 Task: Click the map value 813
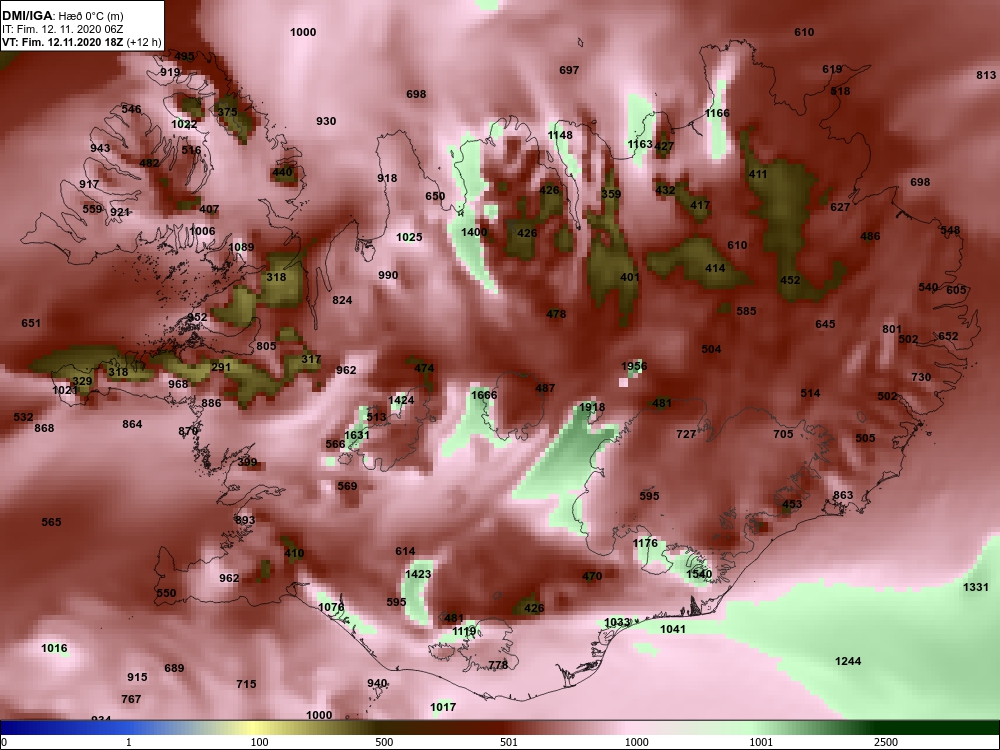coord(986,75)
